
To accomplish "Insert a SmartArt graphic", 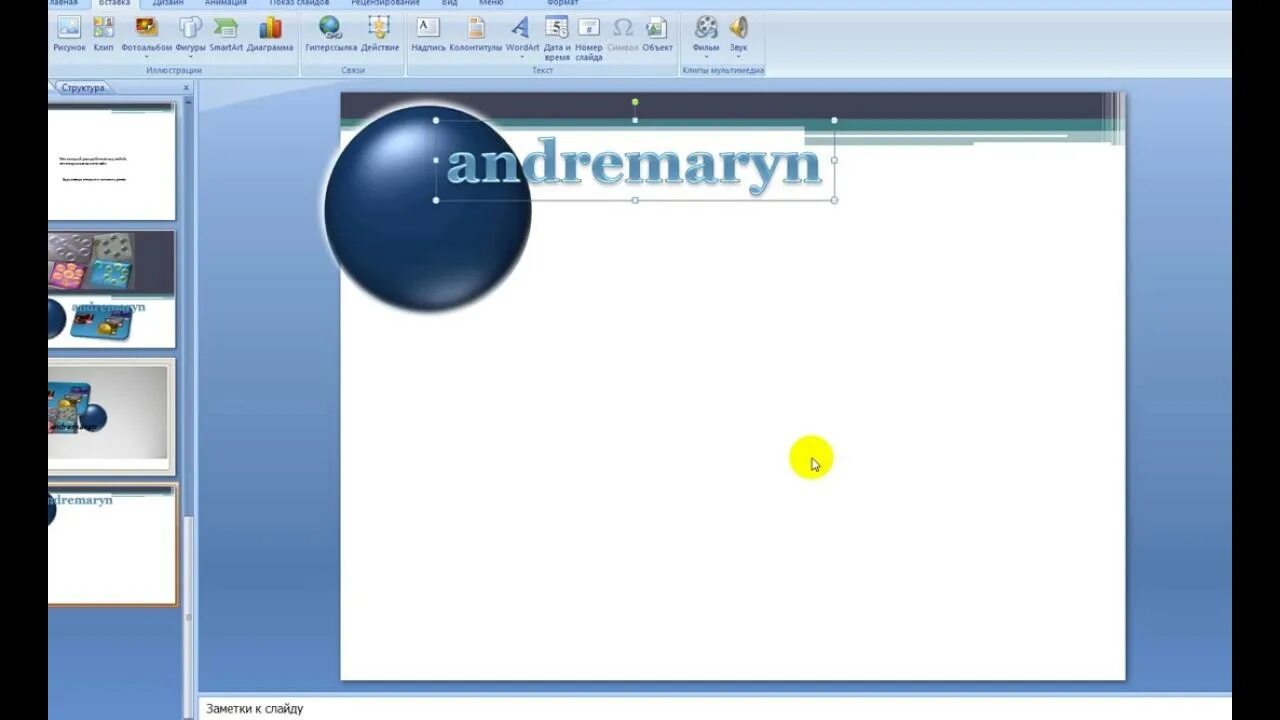I will coord(226,35).
